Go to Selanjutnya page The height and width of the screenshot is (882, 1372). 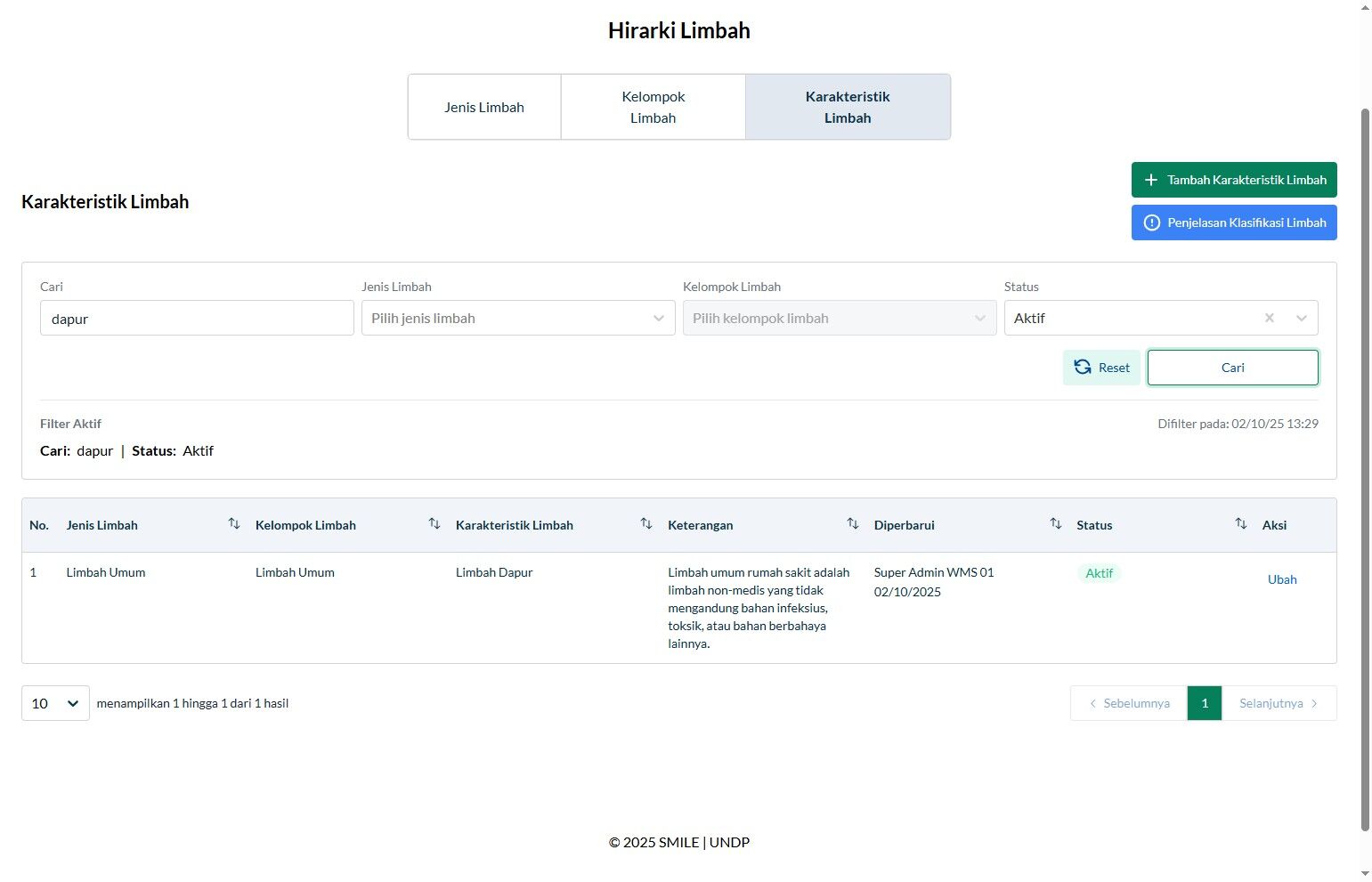point(1279,703)
